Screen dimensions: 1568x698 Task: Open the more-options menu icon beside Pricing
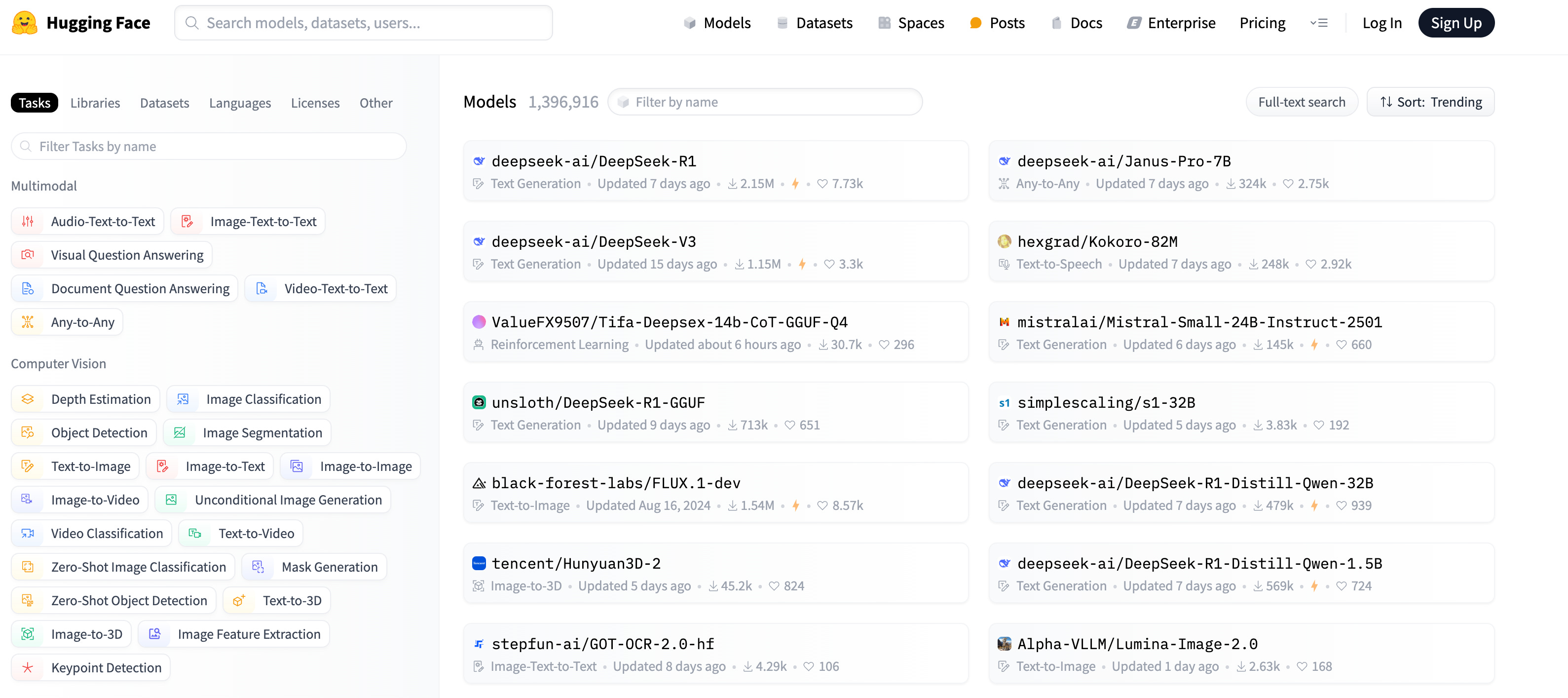click(1318, 23)
